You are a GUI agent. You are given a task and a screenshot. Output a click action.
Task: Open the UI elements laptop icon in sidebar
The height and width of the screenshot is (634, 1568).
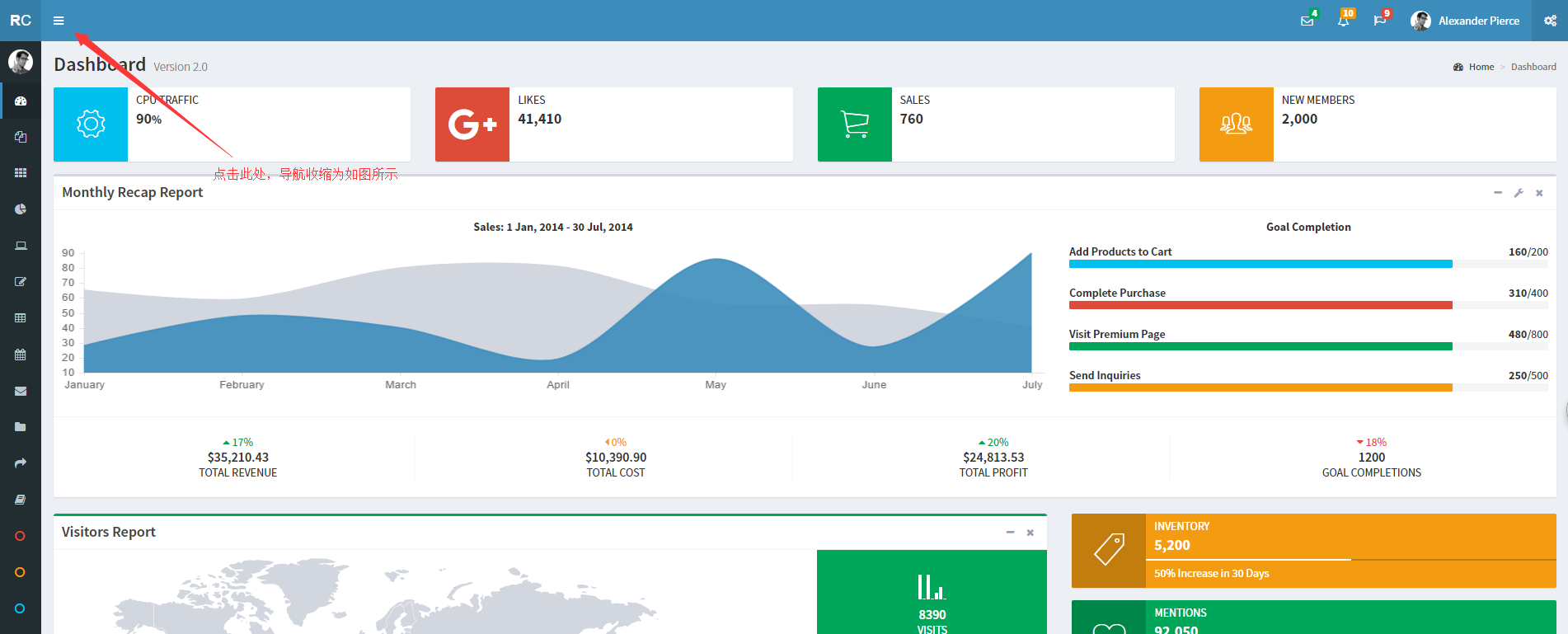[x=21, y=246]
